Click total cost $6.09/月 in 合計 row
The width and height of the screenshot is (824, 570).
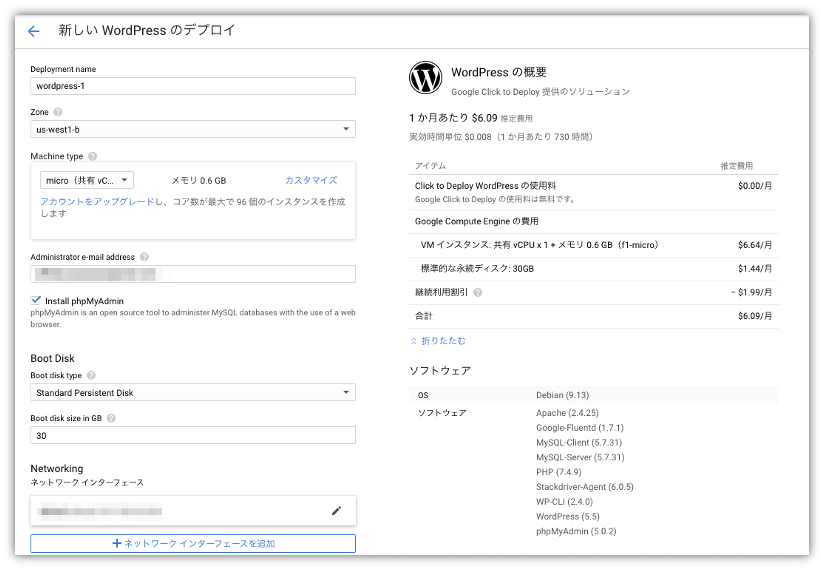pos(755,316)
